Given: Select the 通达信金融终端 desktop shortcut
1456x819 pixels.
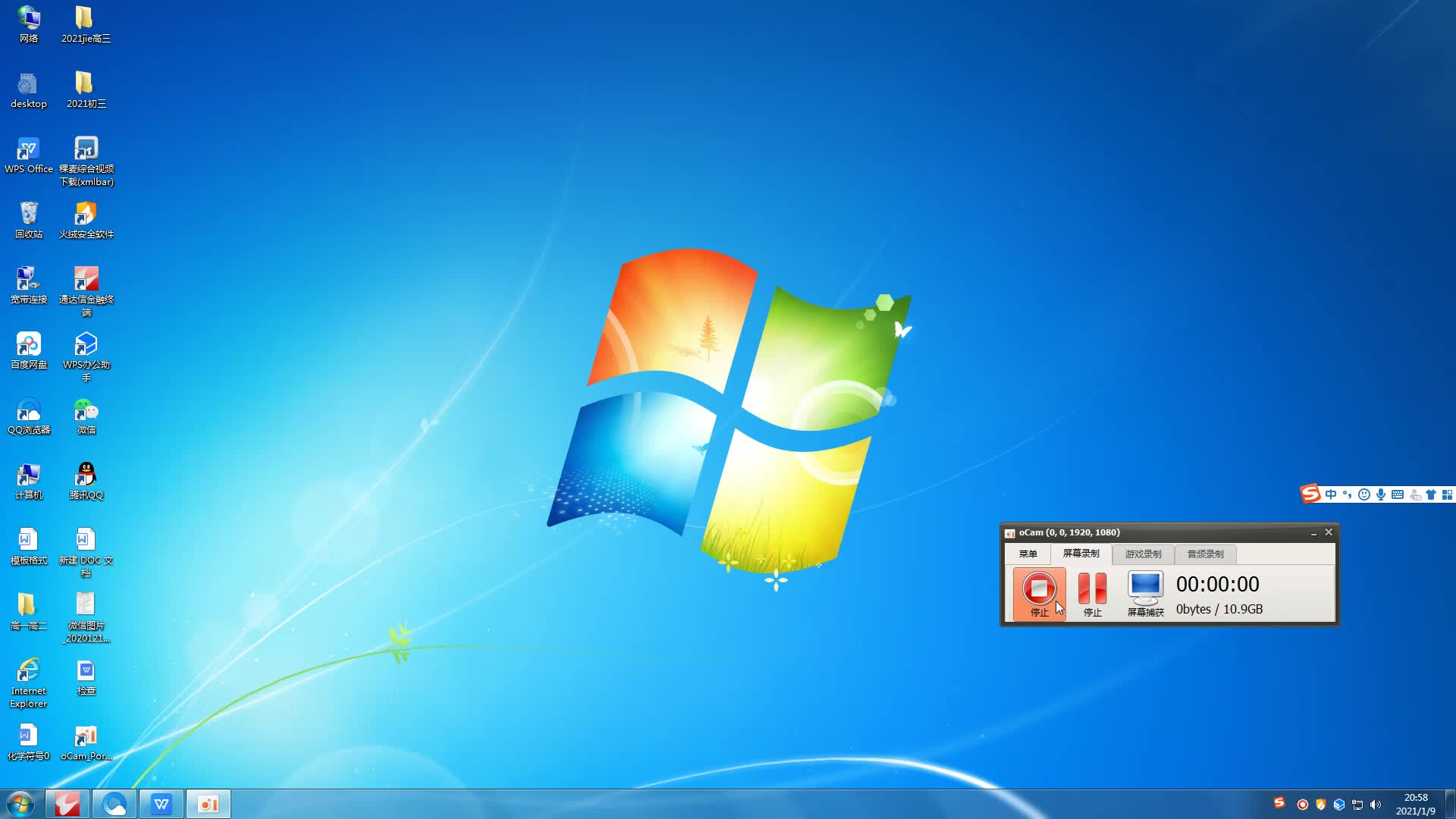Looking at the screenshot, I should coord(86,291).
